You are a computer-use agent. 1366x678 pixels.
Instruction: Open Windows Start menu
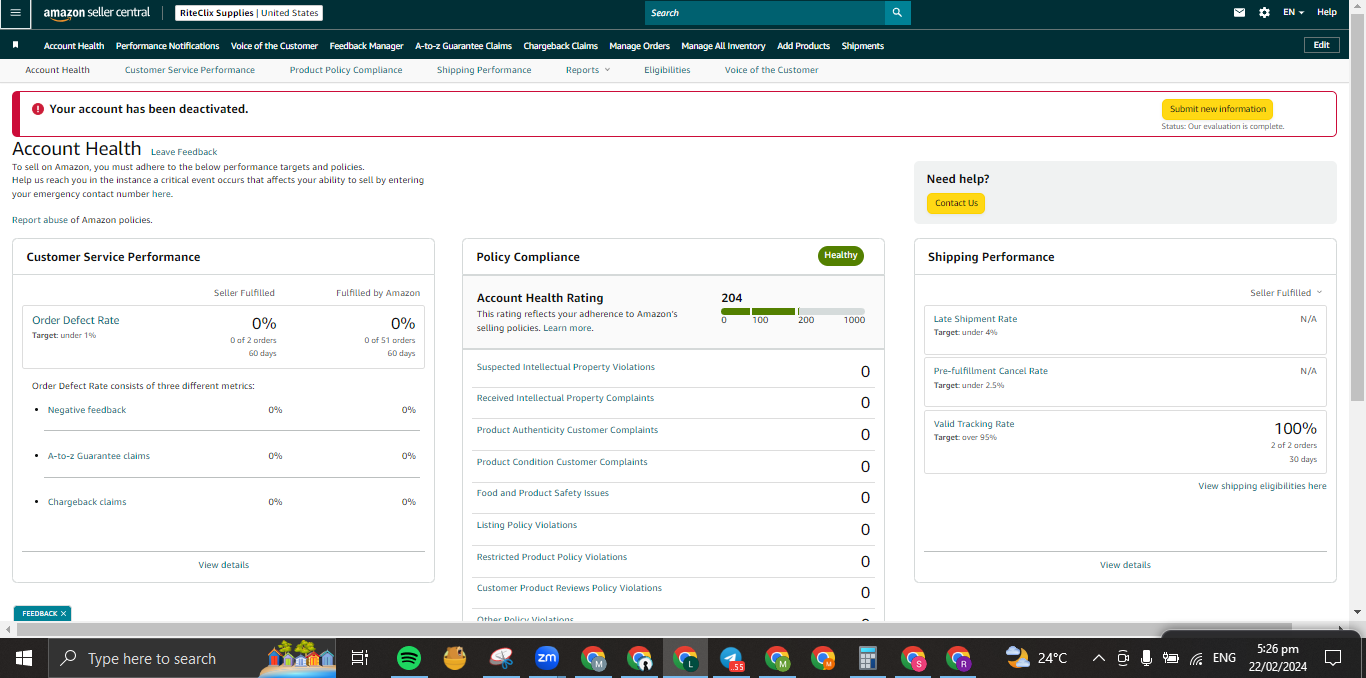pyautogui.click(x=24, y=658)
